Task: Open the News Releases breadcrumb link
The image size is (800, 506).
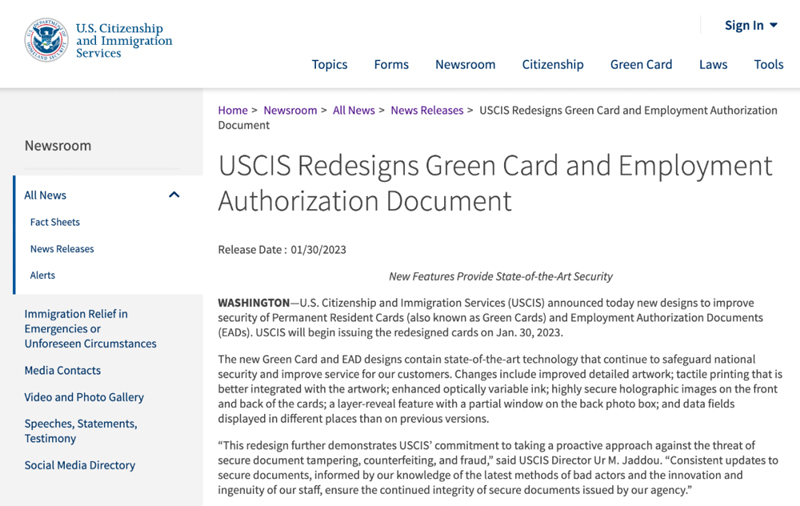Action: tap(427, 110)
